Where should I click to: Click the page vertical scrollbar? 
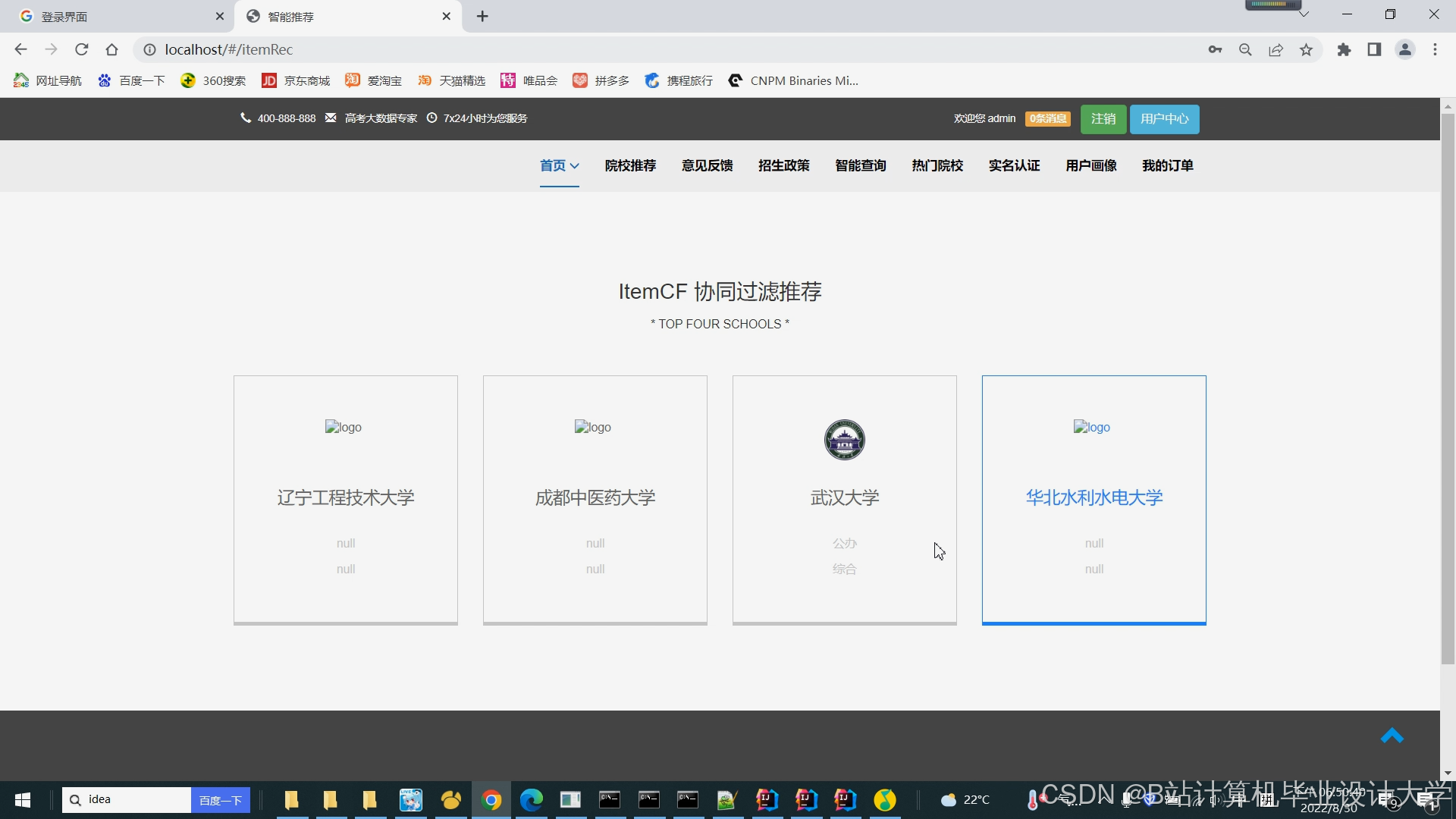[x=1448, y=379]
